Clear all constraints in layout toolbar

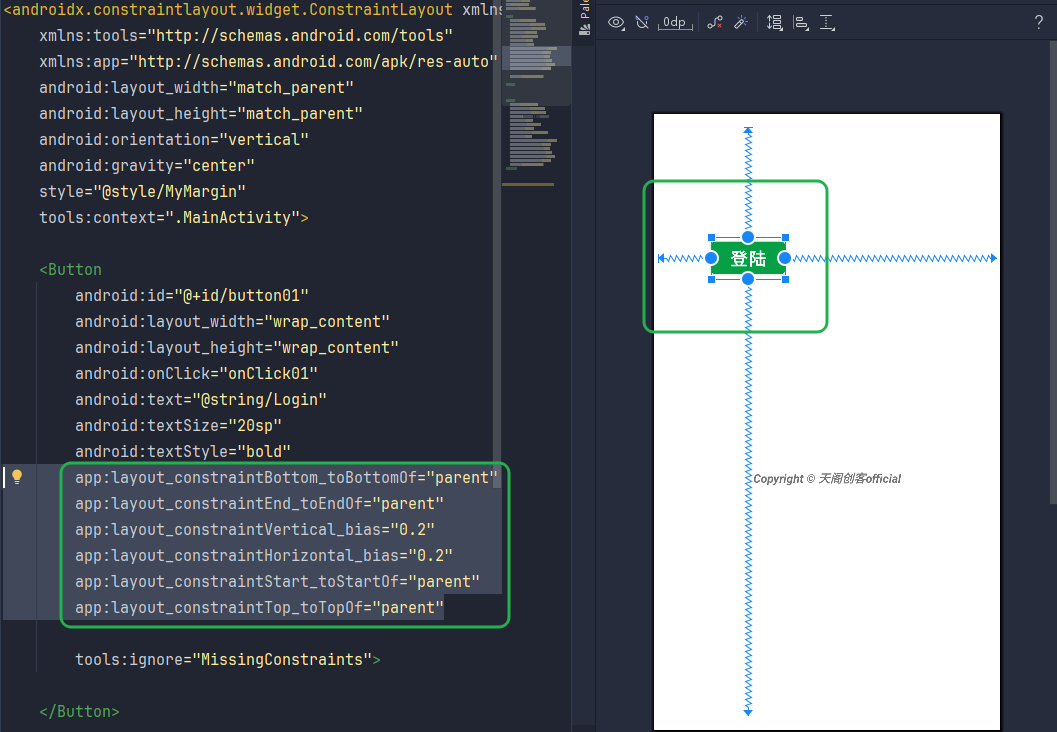(714, 22)
